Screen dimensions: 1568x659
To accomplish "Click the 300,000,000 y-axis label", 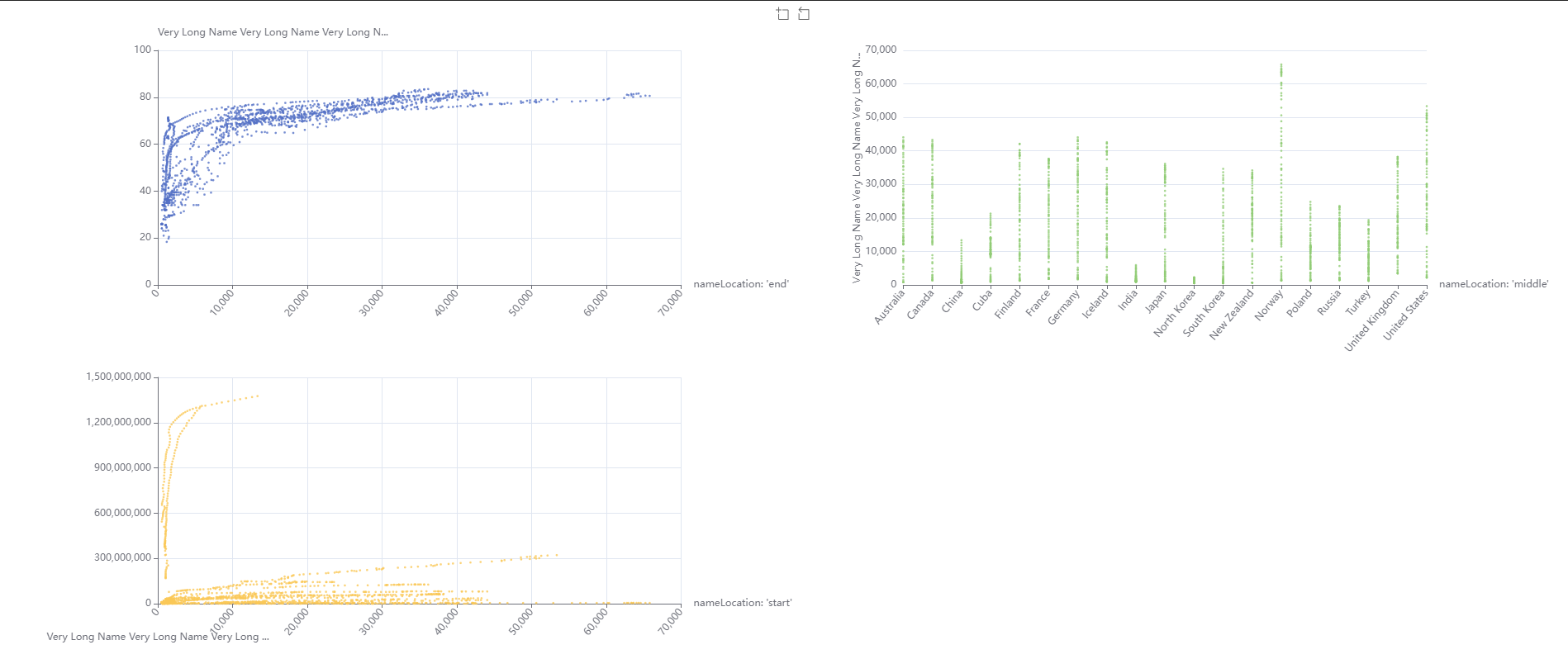I will tap(123, 558).
